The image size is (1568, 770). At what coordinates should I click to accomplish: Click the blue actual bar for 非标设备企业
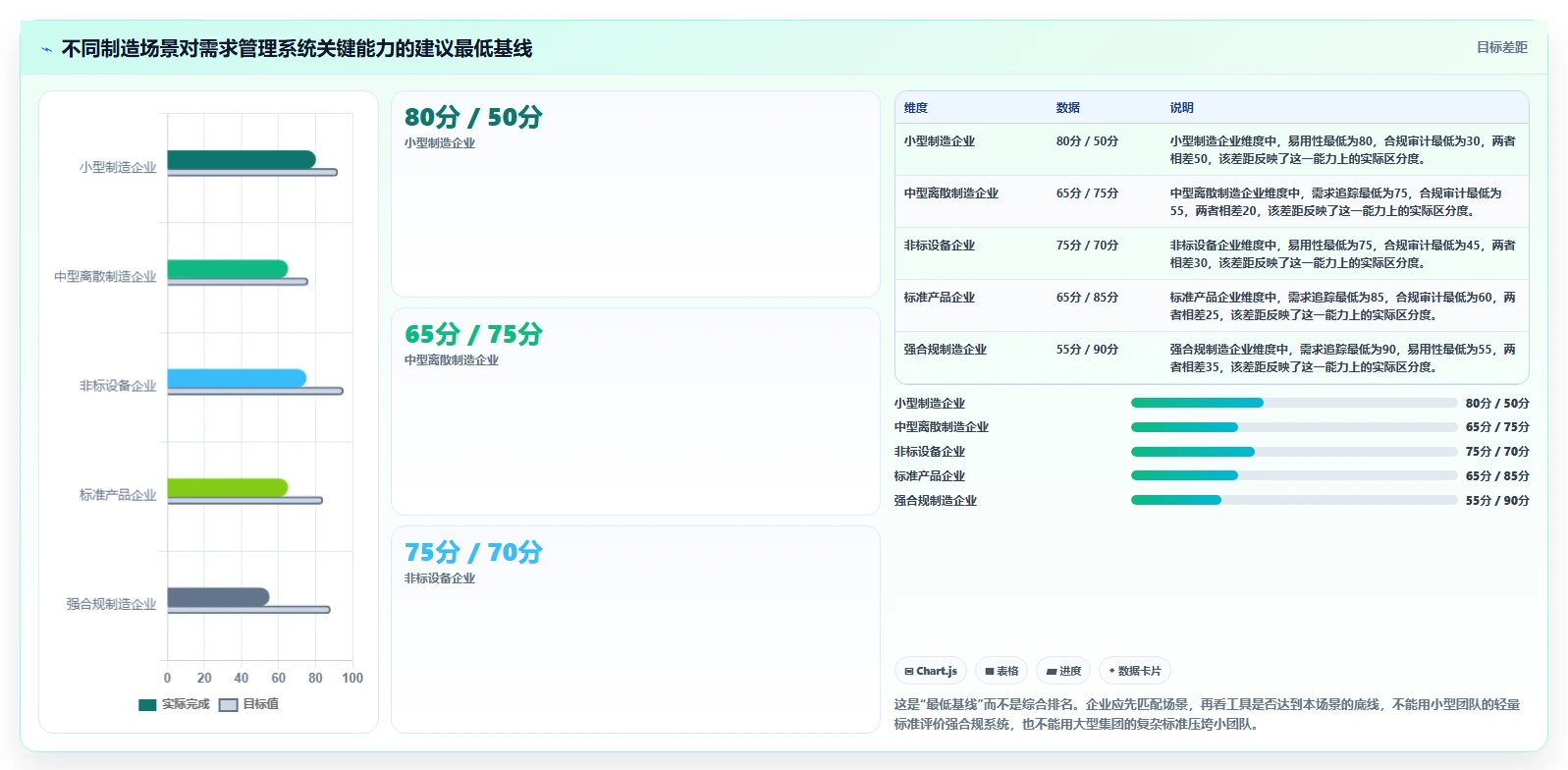tap(237, 378)
